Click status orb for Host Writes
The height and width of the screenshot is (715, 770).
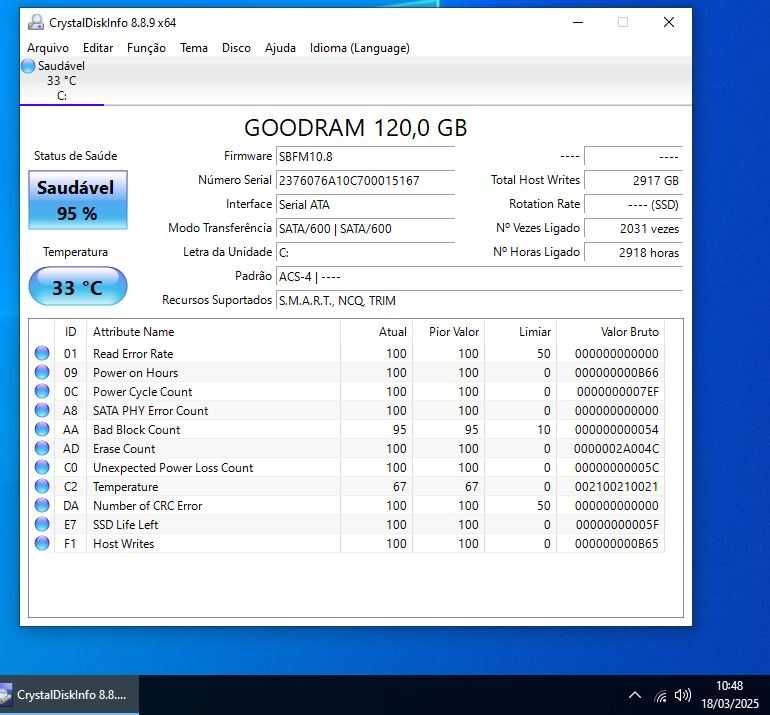click(x=42, y=543)
